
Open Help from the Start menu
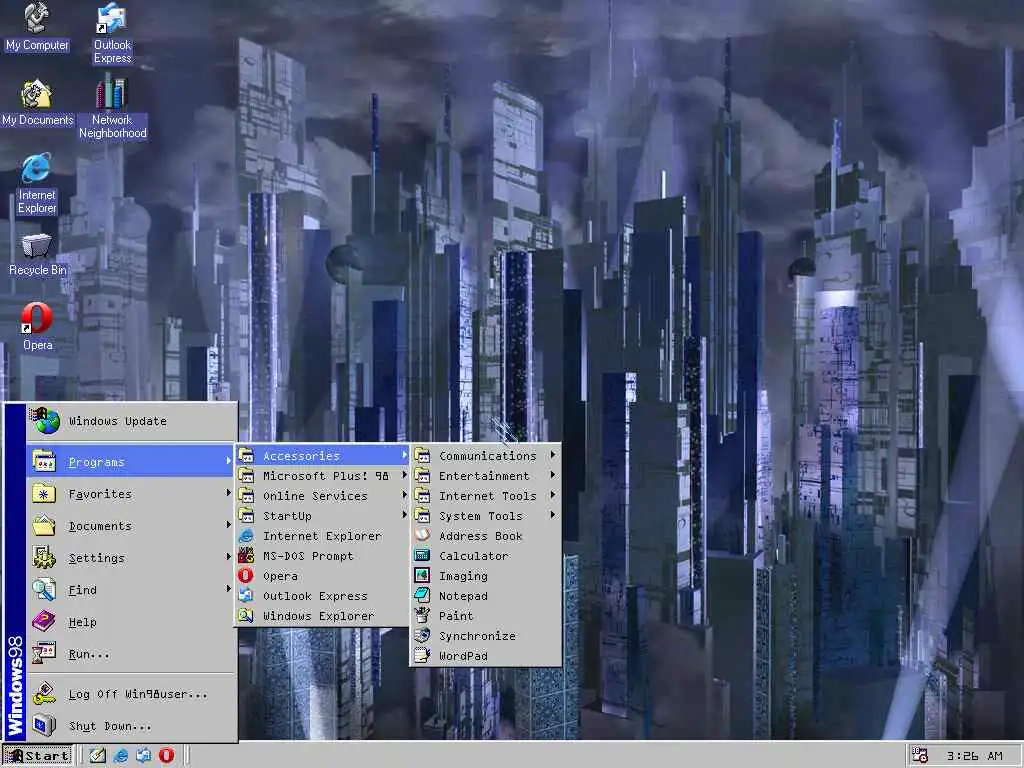131,622
